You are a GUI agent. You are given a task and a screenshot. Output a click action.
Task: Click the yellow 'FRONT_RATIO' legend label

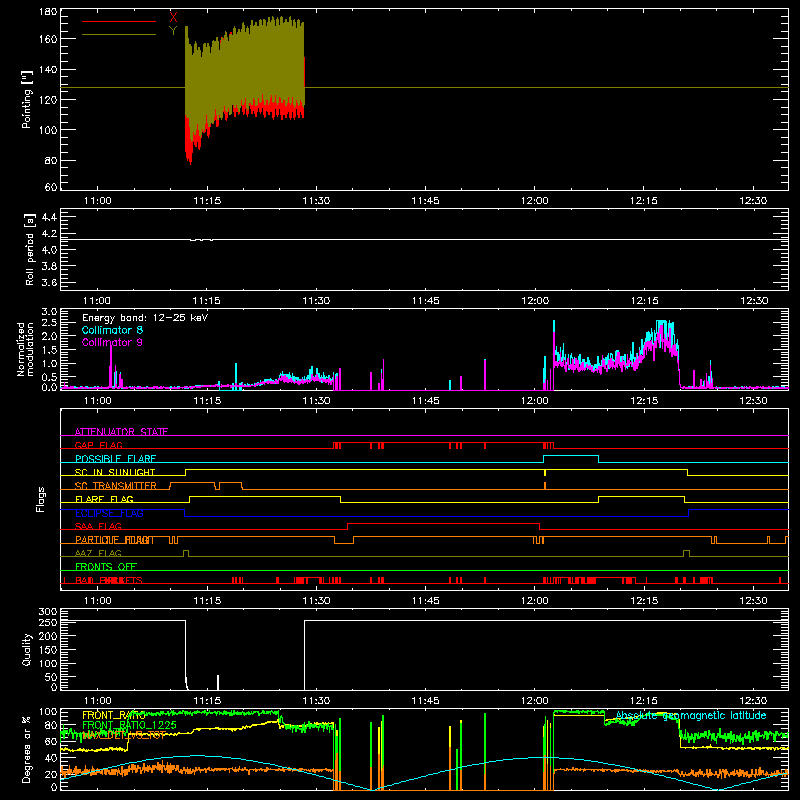click(114, 715)
